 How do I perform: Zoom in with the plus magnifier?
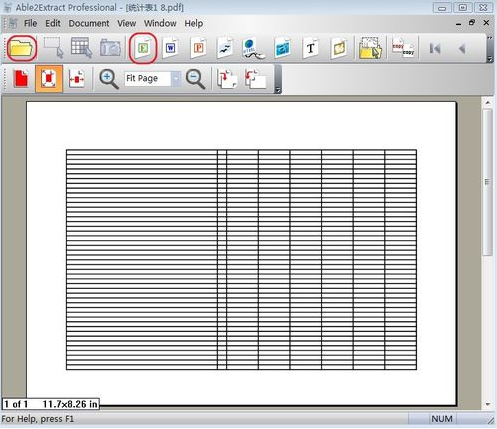pyautogui.click(x=109, y=79)
